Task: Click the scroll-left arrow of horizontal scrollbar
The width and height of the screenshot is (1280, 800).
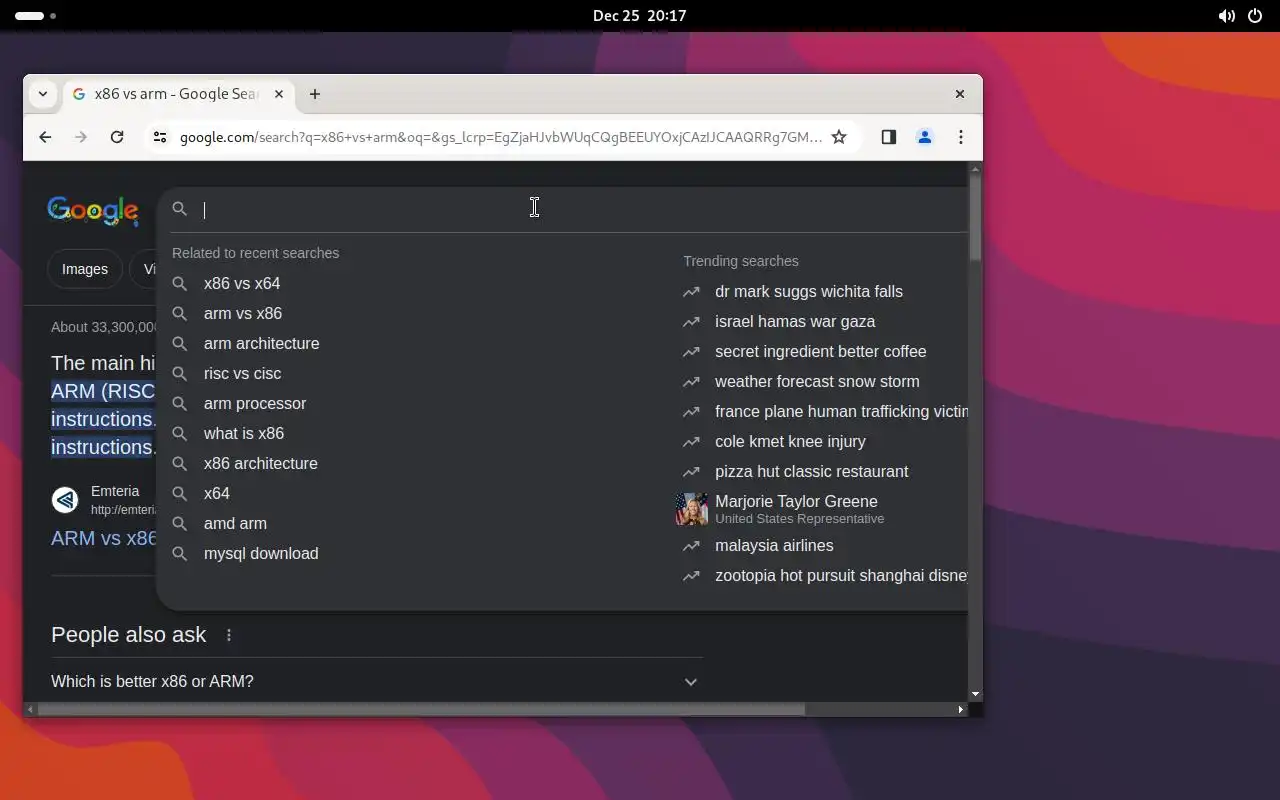Action: coord(30,709)
